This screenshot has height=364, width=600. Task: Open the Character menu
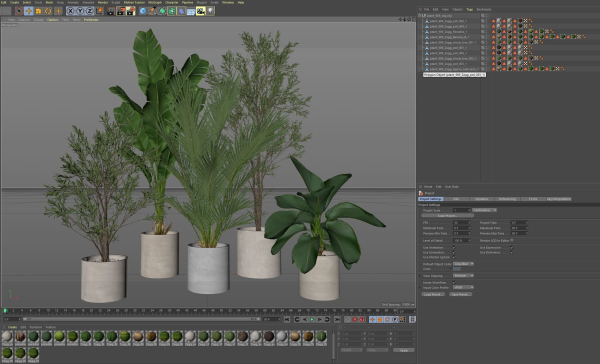pos(171,2)
